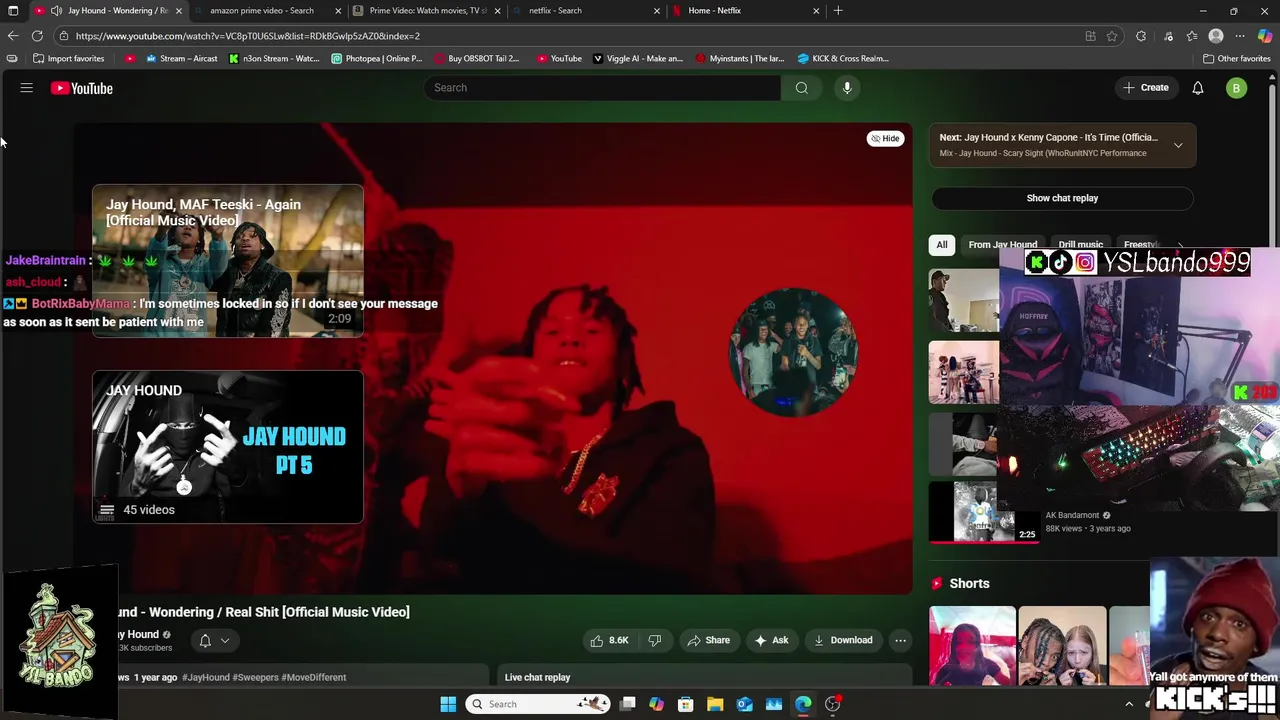1280x720 pixels.
Task: Click the Ask button under the video
Action: tap(771, 640)
